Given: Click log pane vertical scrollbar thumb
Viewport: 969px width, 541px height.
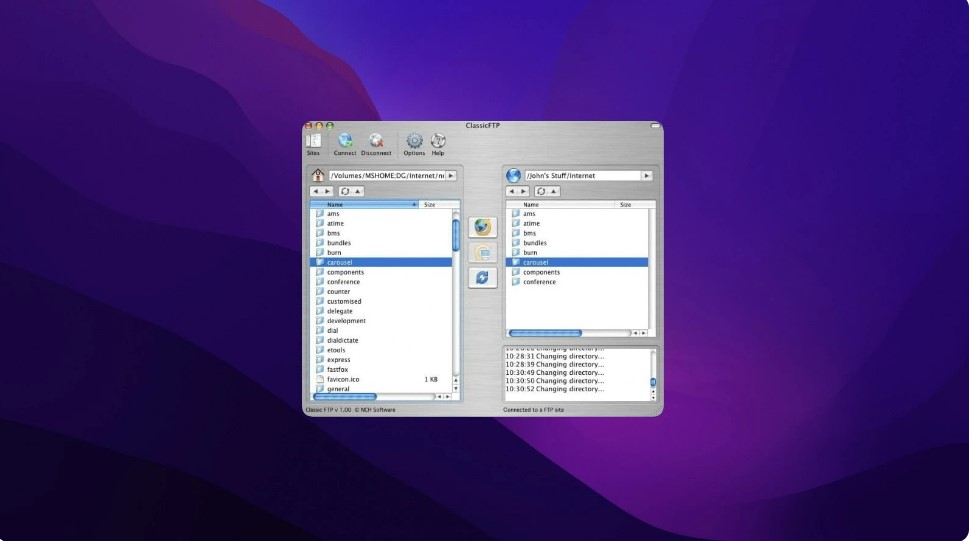Looking at the screenshot, I should click(653, 382).
